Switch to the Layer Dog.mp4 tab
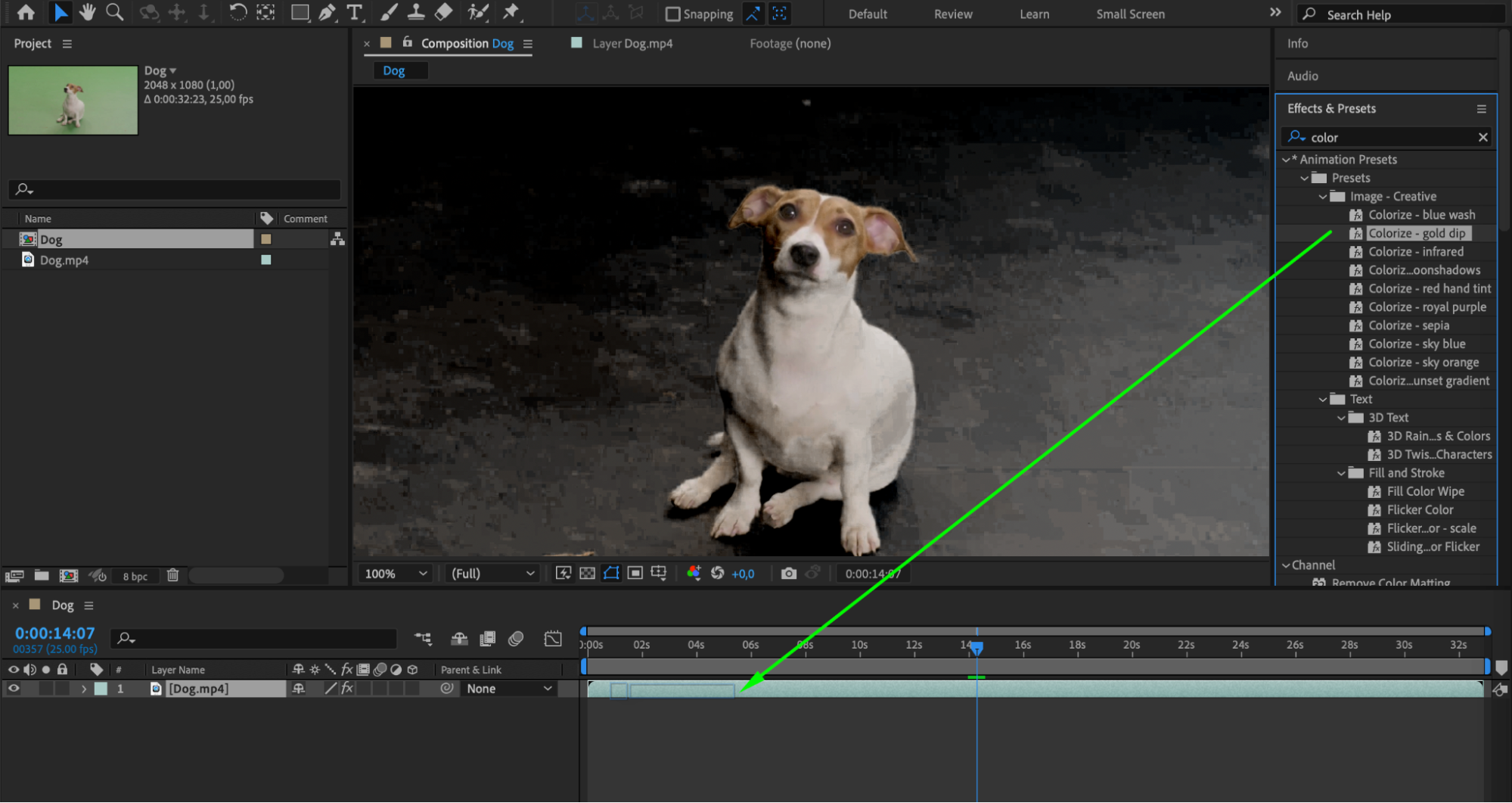 [632, 44]
